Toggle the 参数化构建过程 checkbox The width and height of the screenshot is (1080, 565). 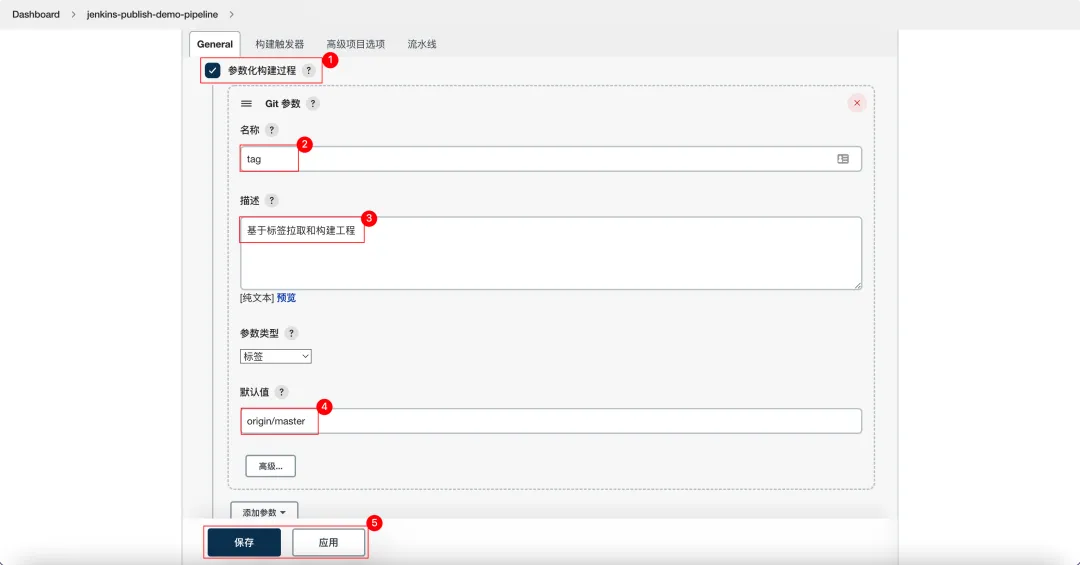(x=213, y=70)
